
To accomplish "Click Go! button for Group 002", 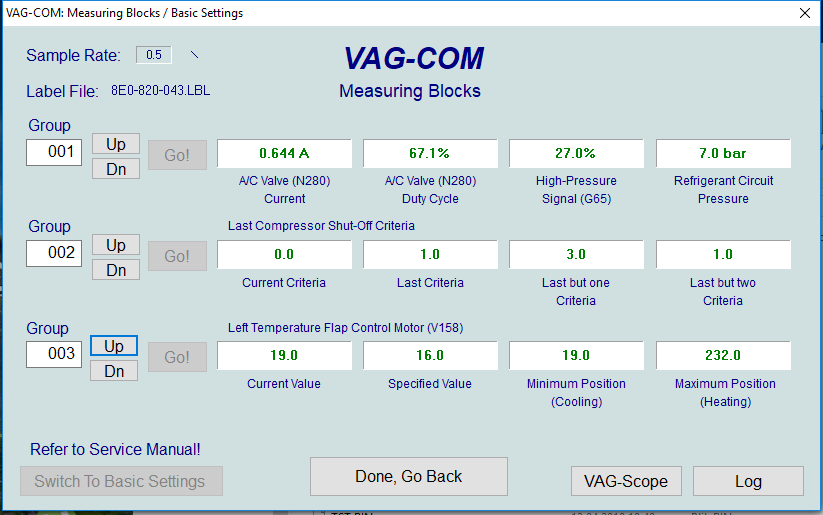I will 177,256.
